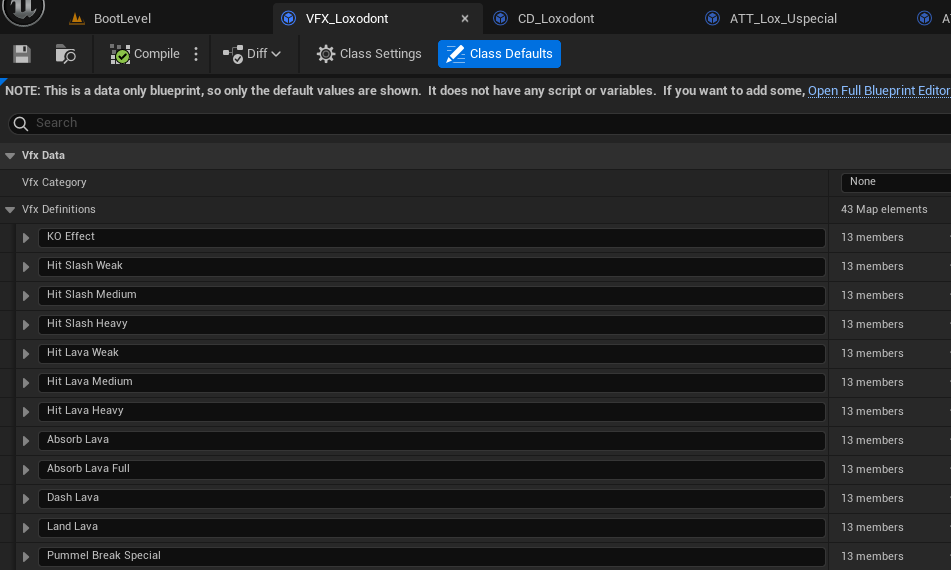This screenshot has height=570, width=951.
Task: Click the search magnifier icon
Action: point(21,124)
